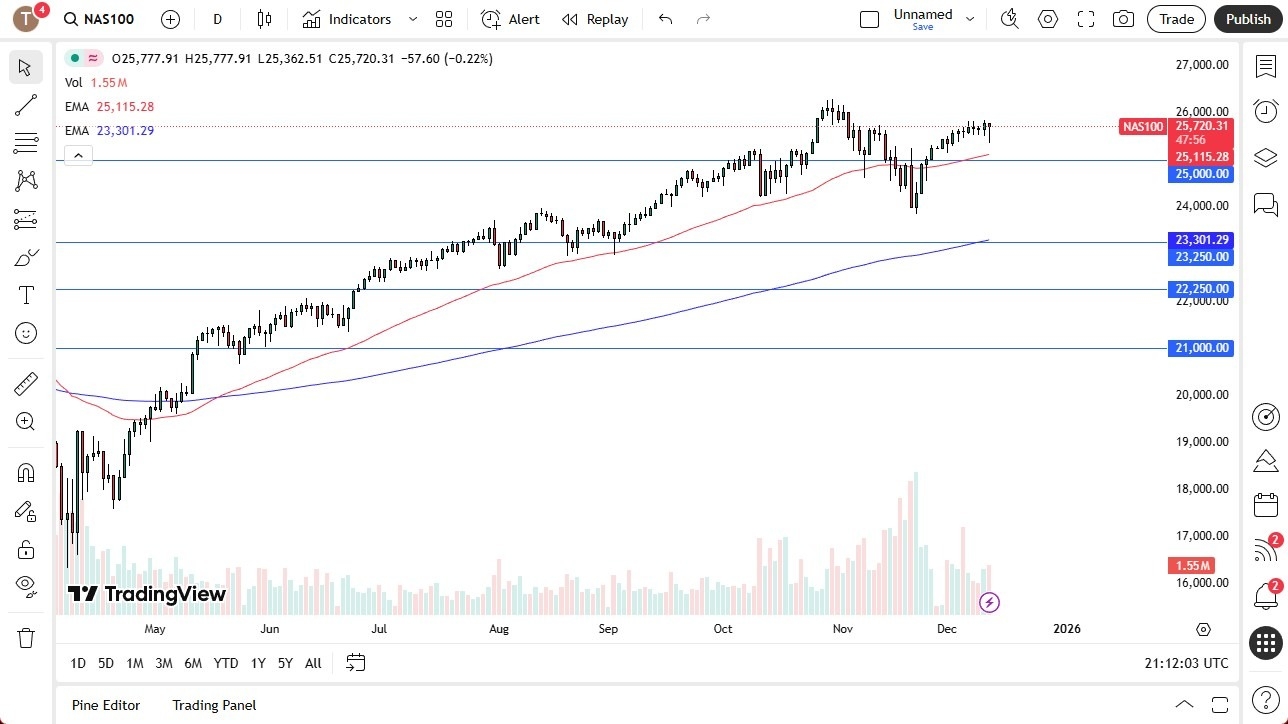
Task: Select the text annotation tool
Action: tap(26, 295)
